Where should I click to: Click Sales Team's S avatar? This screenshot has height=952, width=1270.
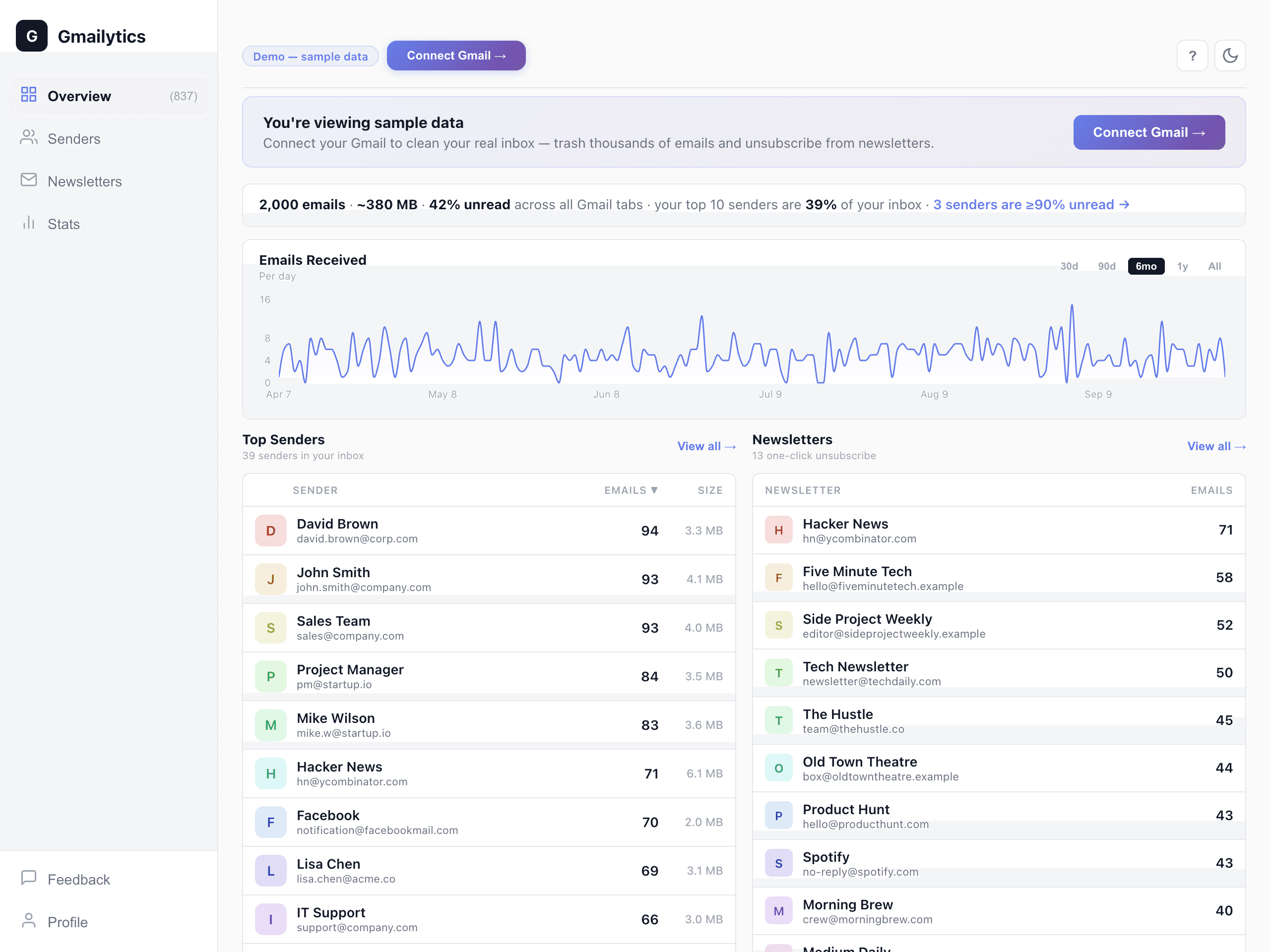tap(271, 628)
